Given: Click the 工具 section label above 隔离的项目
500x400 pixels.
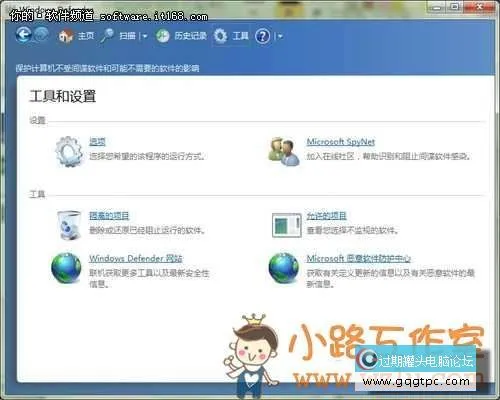Looking at the screenshot, I should tap(37, 194).
